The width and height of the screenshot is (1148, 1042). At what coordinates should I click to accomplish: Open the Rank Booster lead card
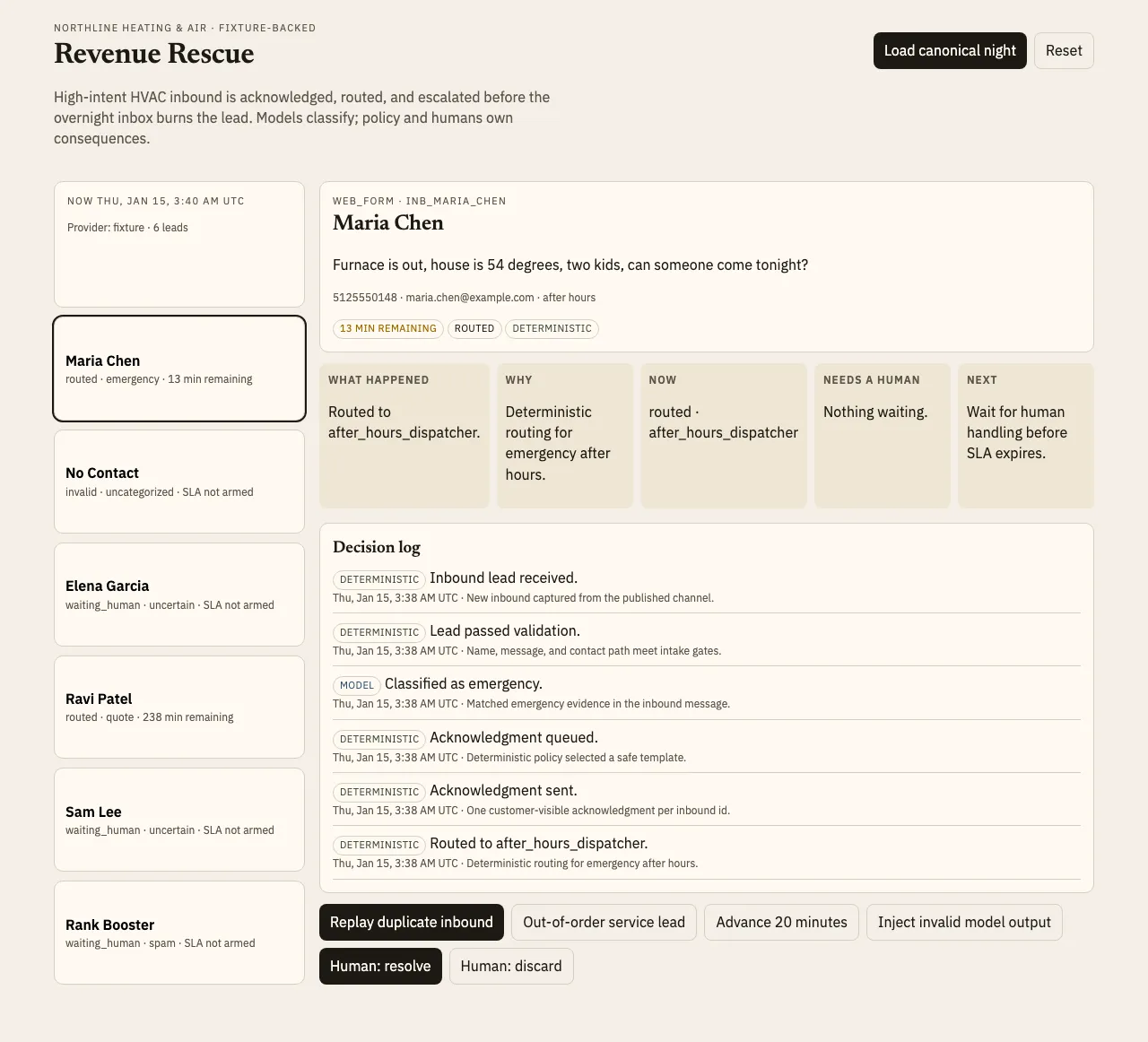point(179,933)
